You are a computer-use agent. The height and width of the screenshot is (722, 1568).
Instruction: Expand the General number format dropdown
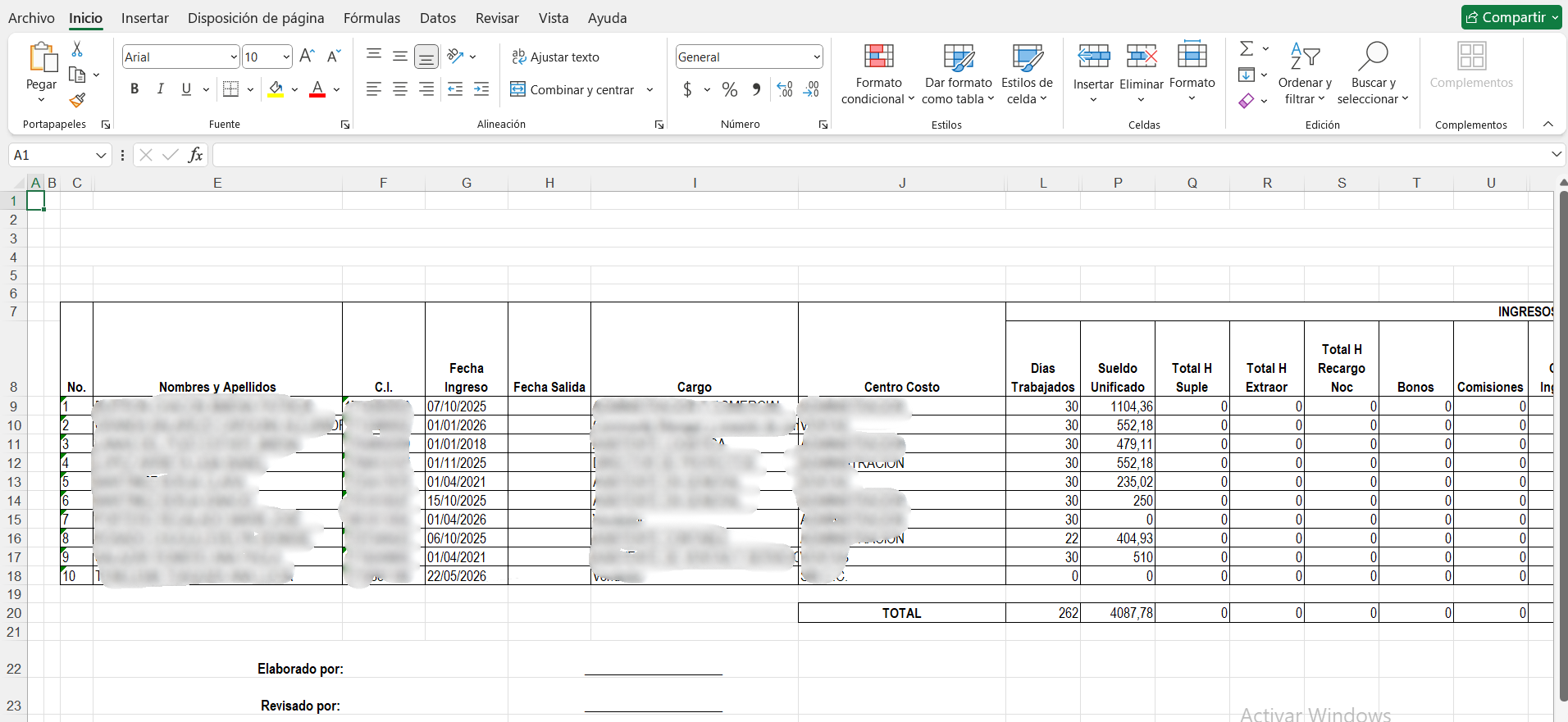(x=817, y=57)
